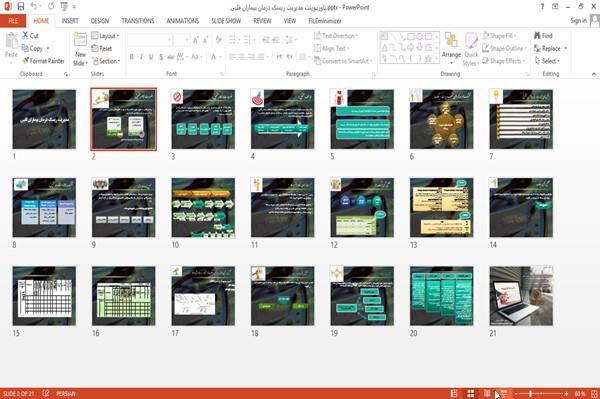Toggle Underline formatting
600x399 pixels.
151,57
